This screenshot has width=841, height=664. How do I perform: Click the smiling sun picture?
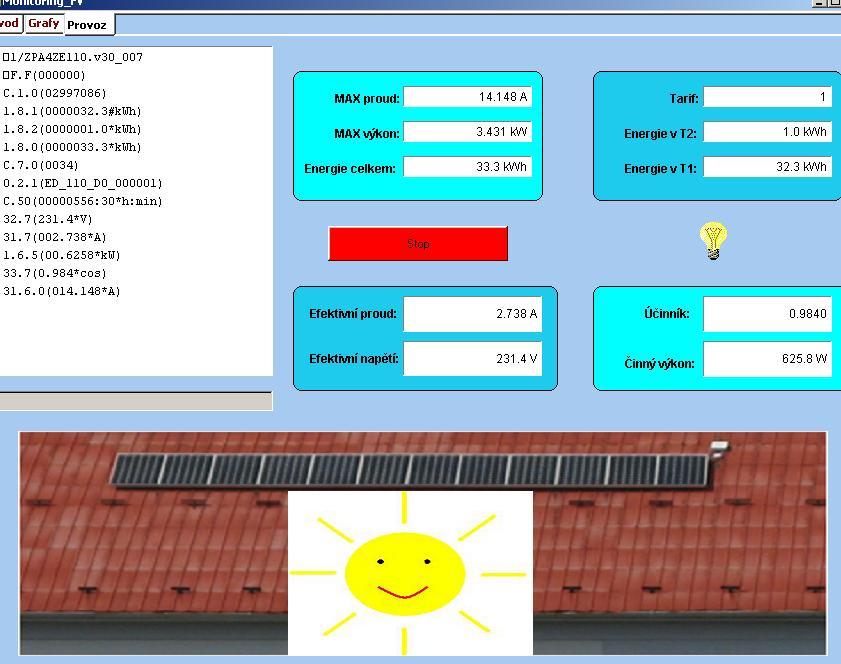(x=410, y=573)
